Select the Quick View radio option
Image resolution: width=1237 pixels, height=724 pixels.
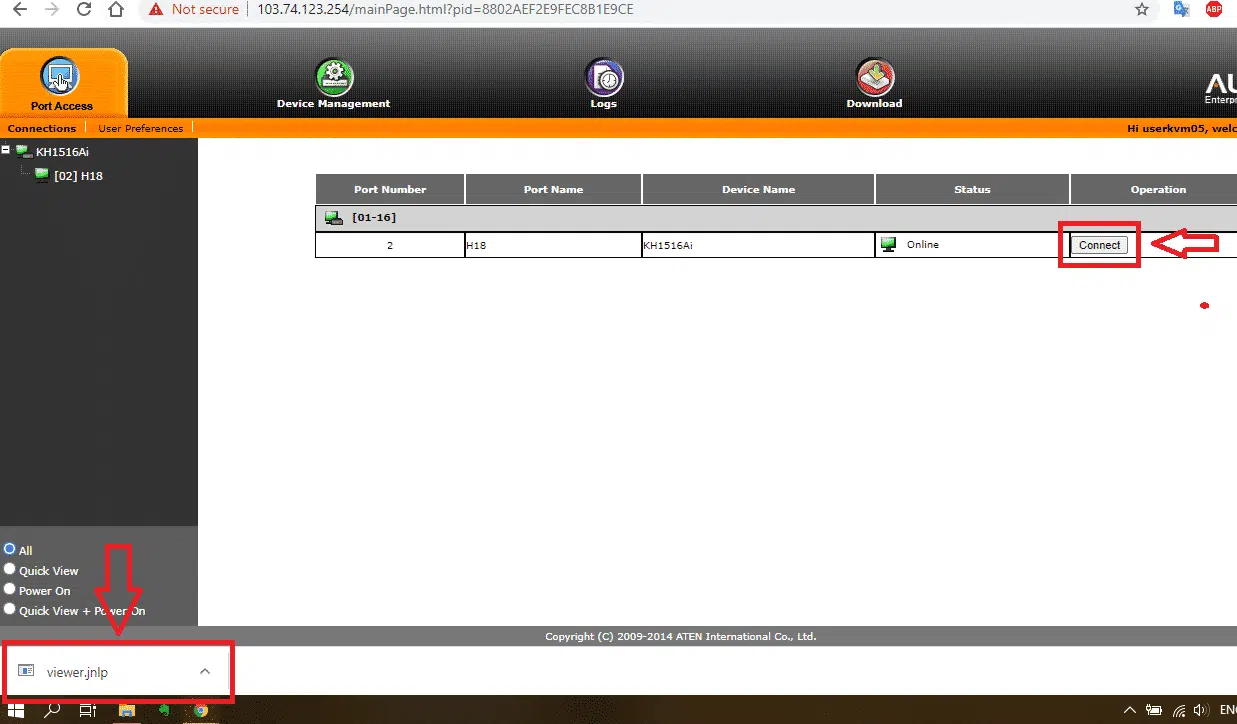point(10,569)
